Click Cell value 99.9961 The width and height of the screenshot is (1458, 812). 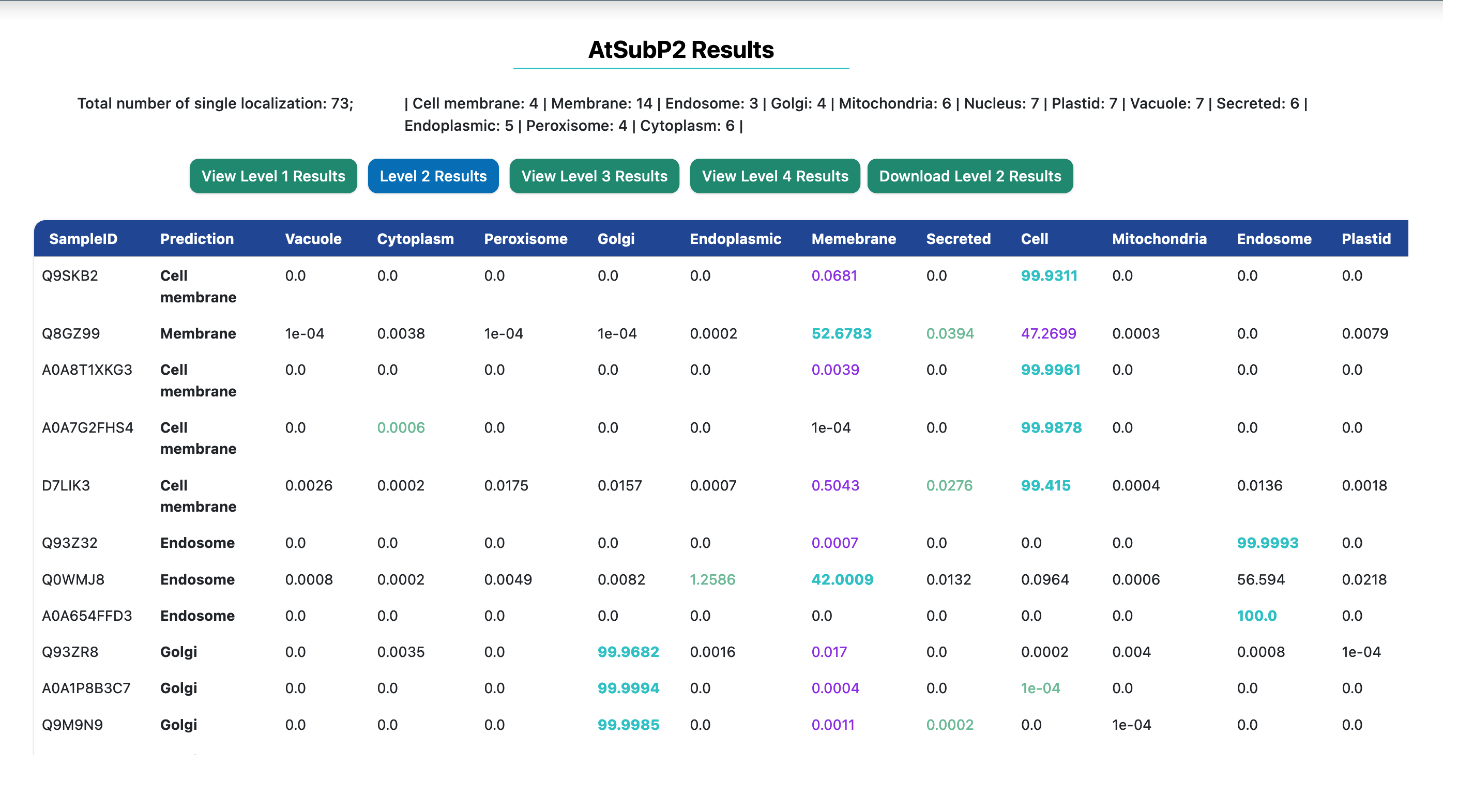coord(1051,370)
